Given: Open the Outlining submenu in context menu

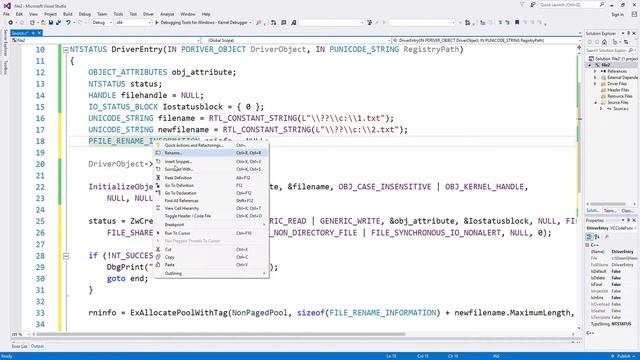Looking at the screenshot, I should [x=211, y=273].
